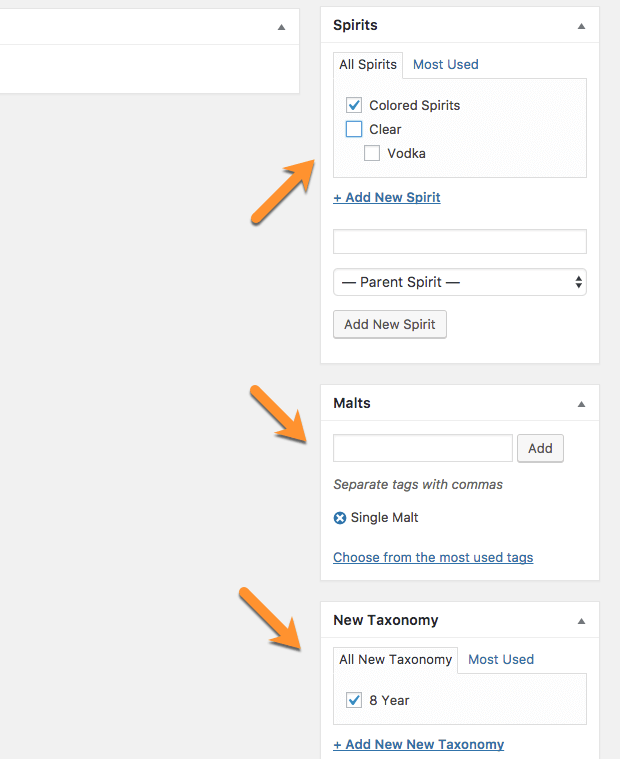620x759 pixels.
Task: Switch to Most Used spirits tab
Action: [445, 64]
